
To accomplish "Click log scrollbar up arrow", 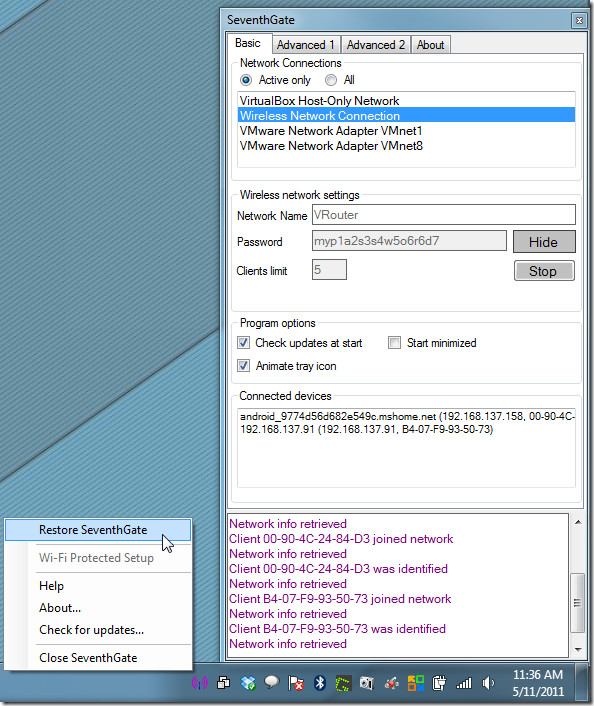I will tap(578, 522).
